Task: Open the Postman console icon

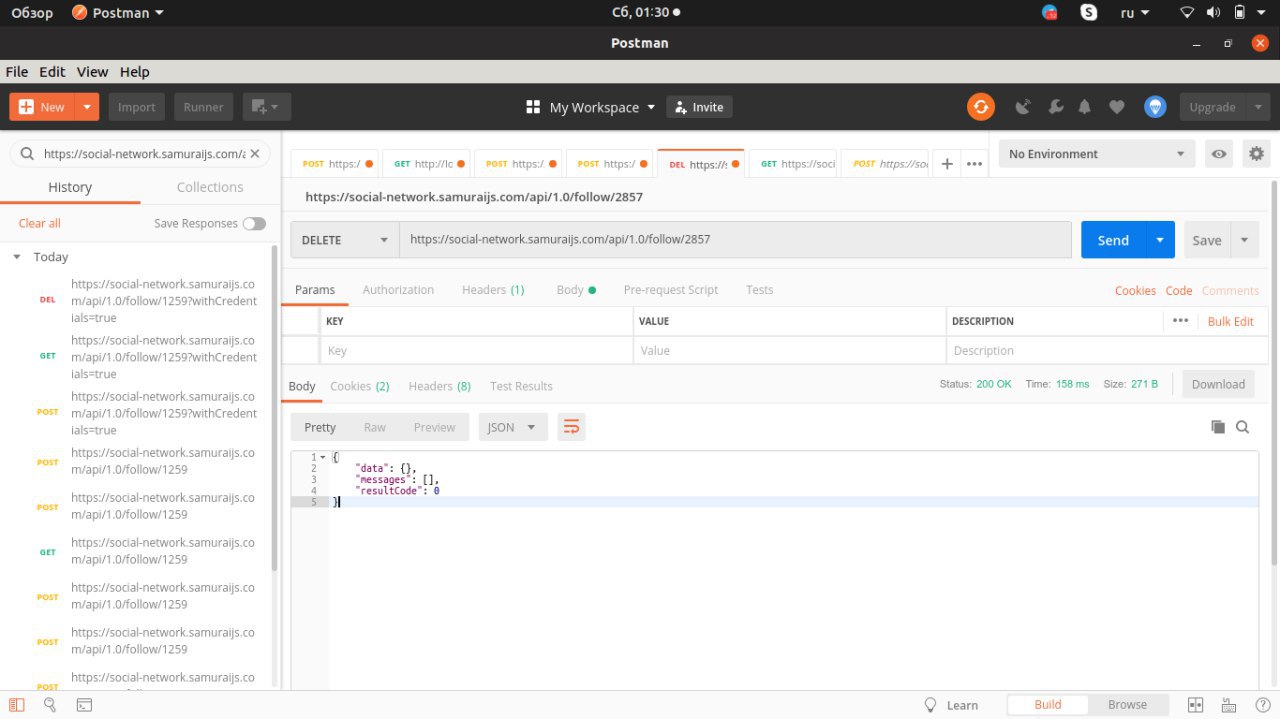Action: tap(85, 705)
